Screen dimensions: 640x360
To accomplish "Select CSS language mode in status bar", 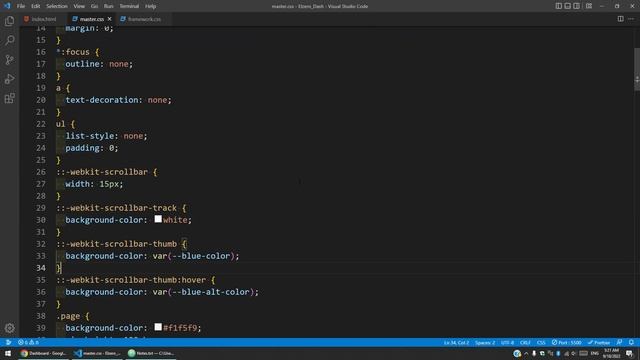I will pyautogui.click(x=541, y=342).
